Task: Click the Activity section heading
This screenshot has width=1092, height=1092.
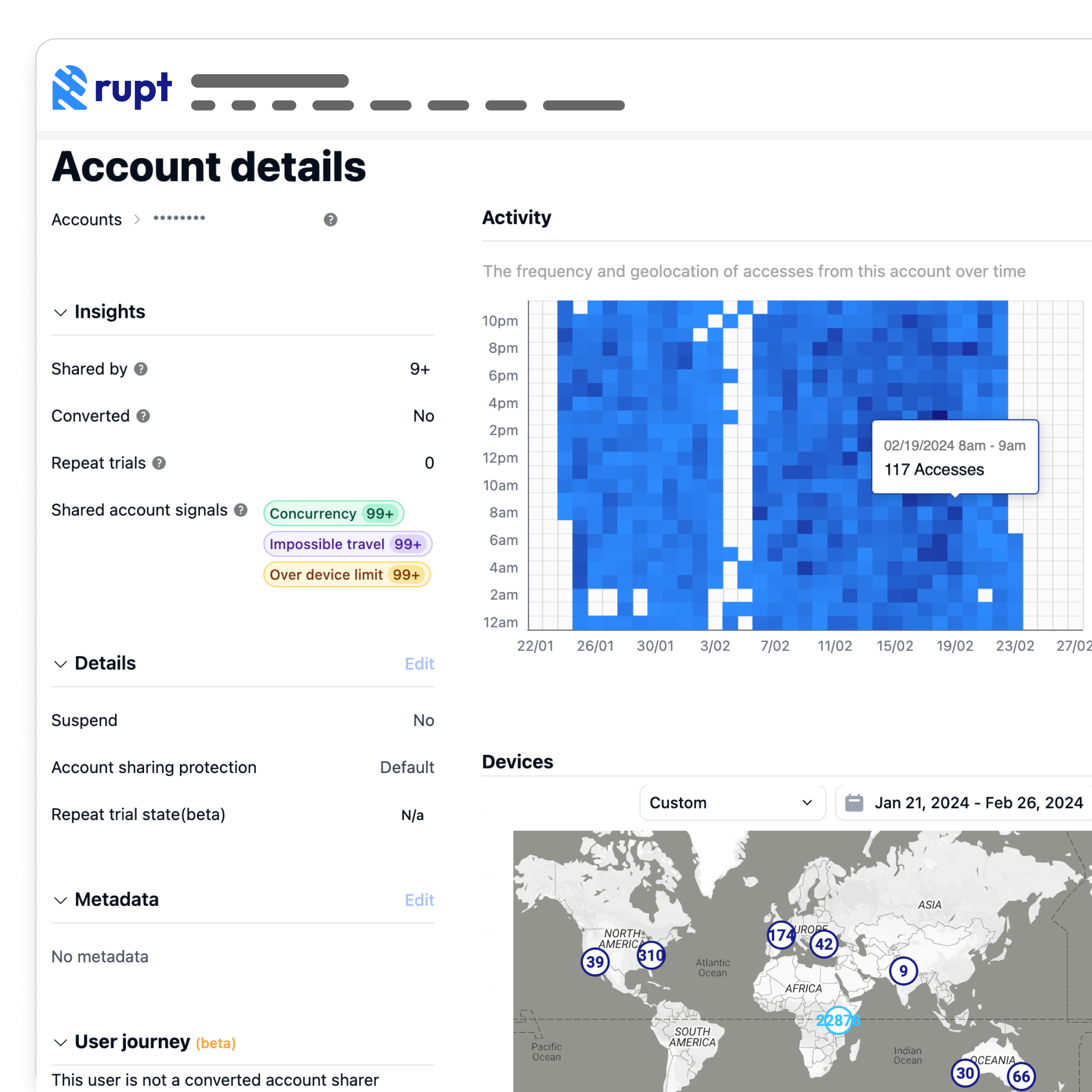Action: point(517,217)
